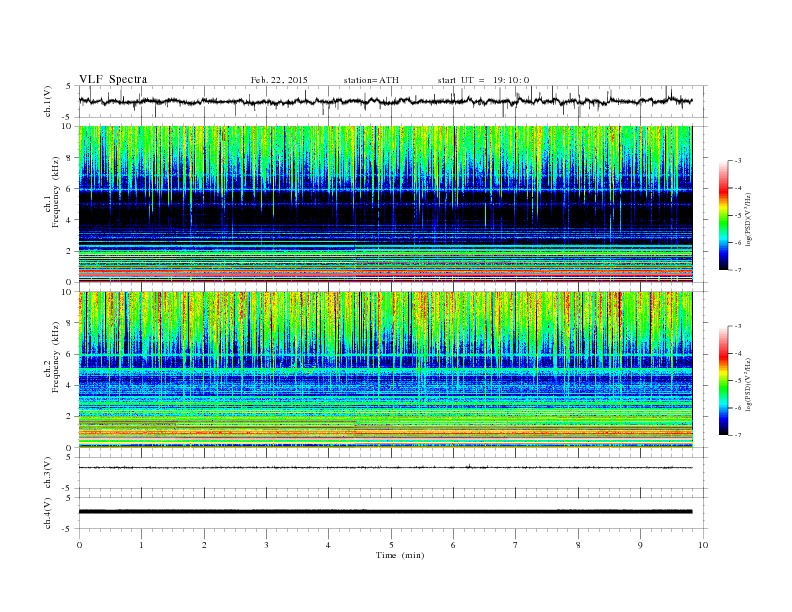Image resolution: width=792 pixels, height=612 pixels.
Task: Click the 10 minute tick label on time axis
Action: coord(703,545)
